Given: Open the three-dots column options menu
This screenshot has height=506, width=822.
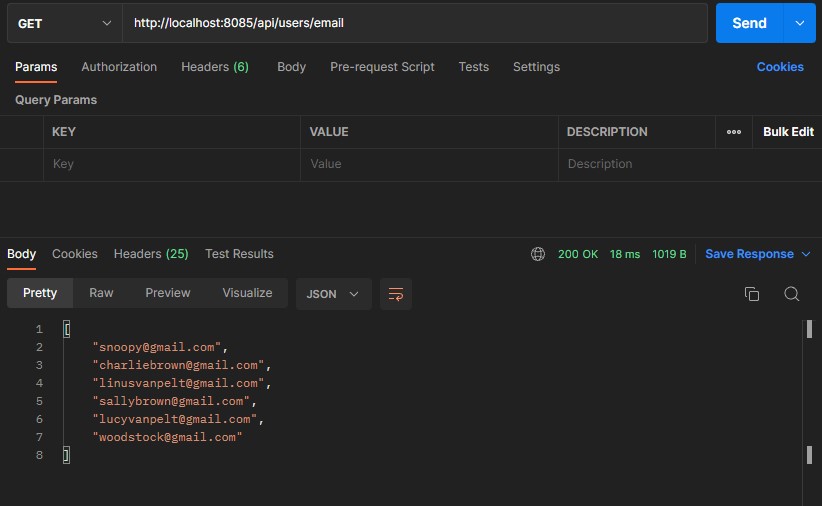Looking at the screenshot, I should click(x=734, y=132).
